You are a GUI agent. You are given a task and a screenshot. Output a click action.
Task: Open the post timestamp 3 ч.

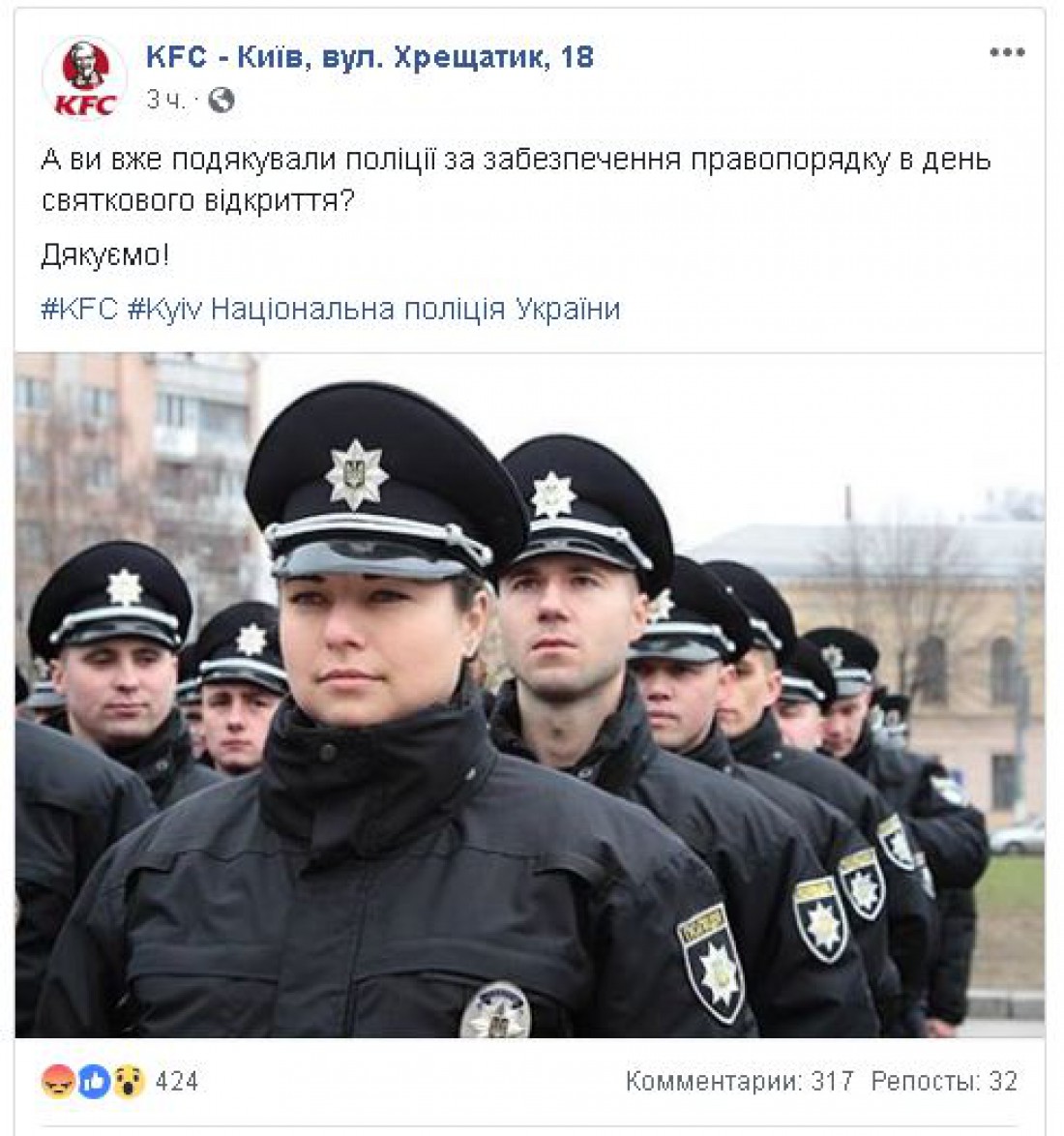165,100
